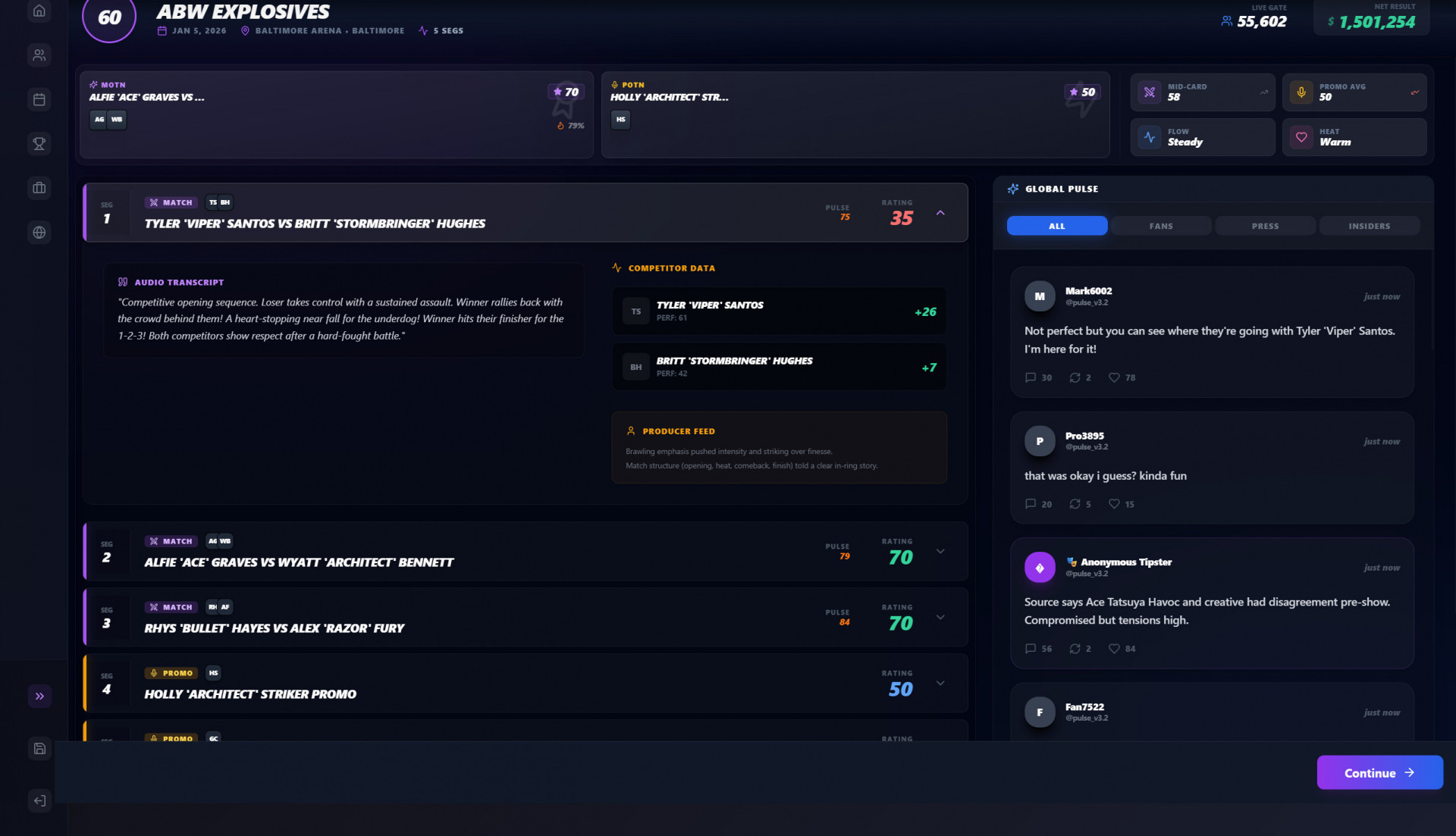
Task: Click the globe world icon
Action: [39, 233]
